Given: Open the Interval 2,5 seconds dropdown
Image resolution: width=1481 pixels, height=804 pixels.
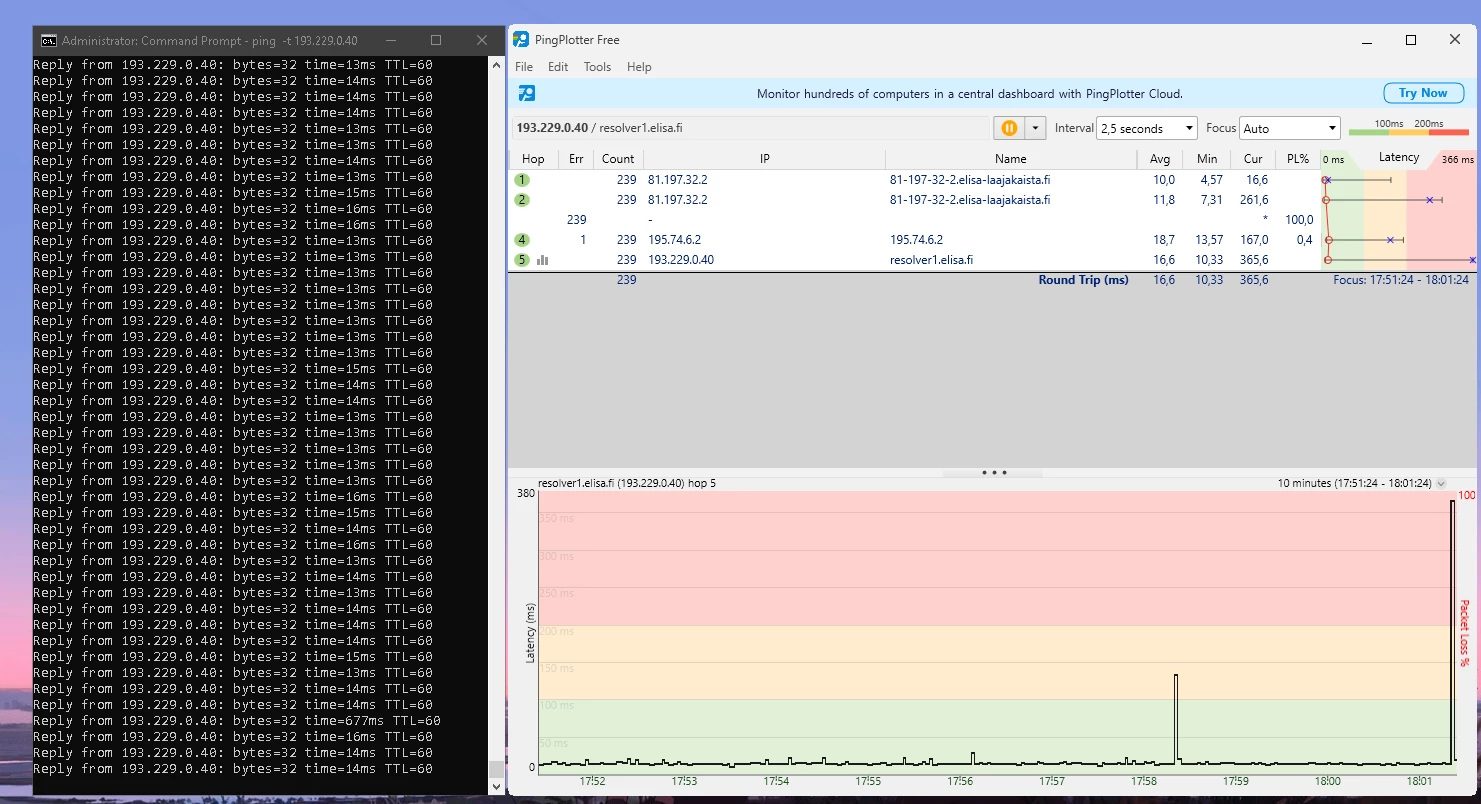Looking at the screenshot, I should 1146,128.
